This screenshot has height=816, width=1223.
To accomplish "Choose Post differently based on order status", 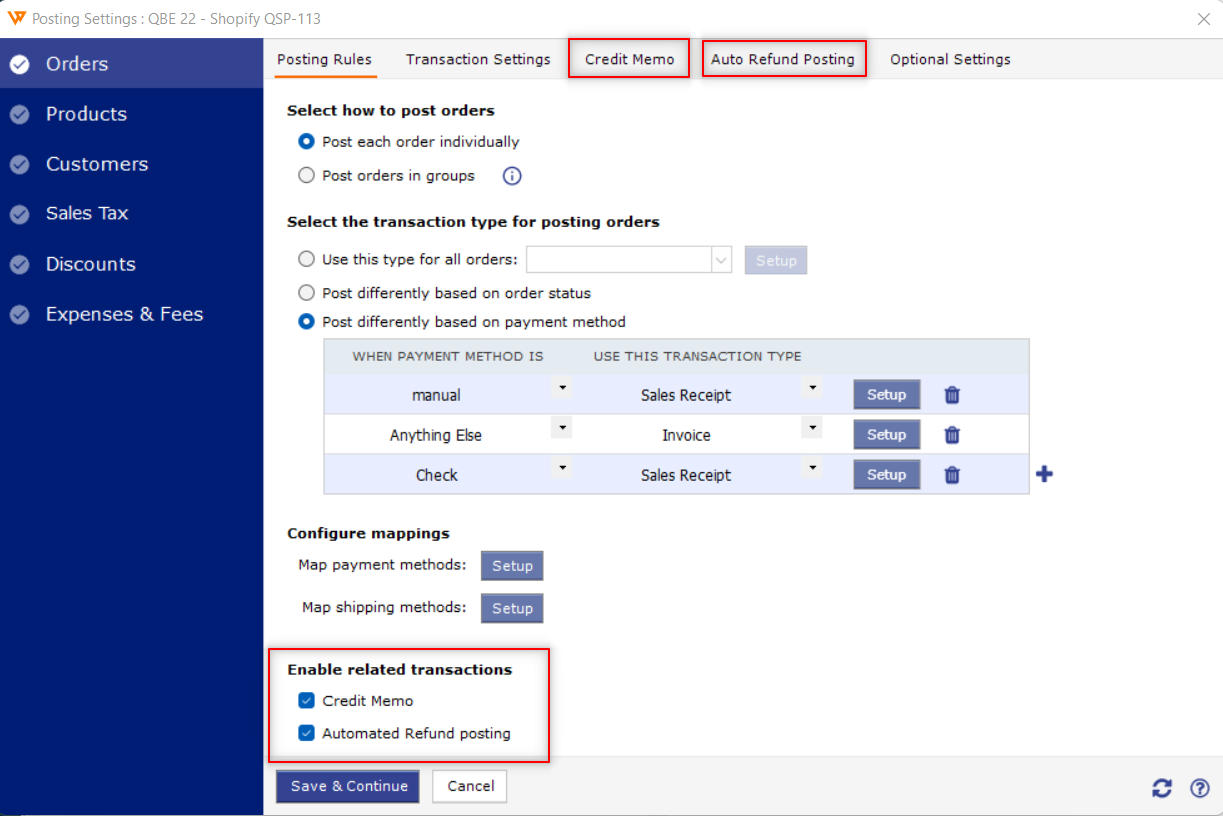I will tap(306, 293).
